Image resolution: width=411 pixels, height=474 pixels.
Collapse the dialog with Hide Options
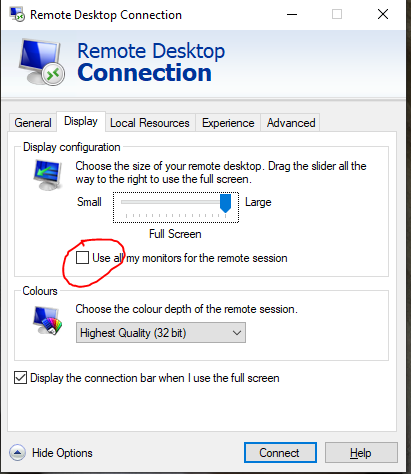(x=62, y=453)
